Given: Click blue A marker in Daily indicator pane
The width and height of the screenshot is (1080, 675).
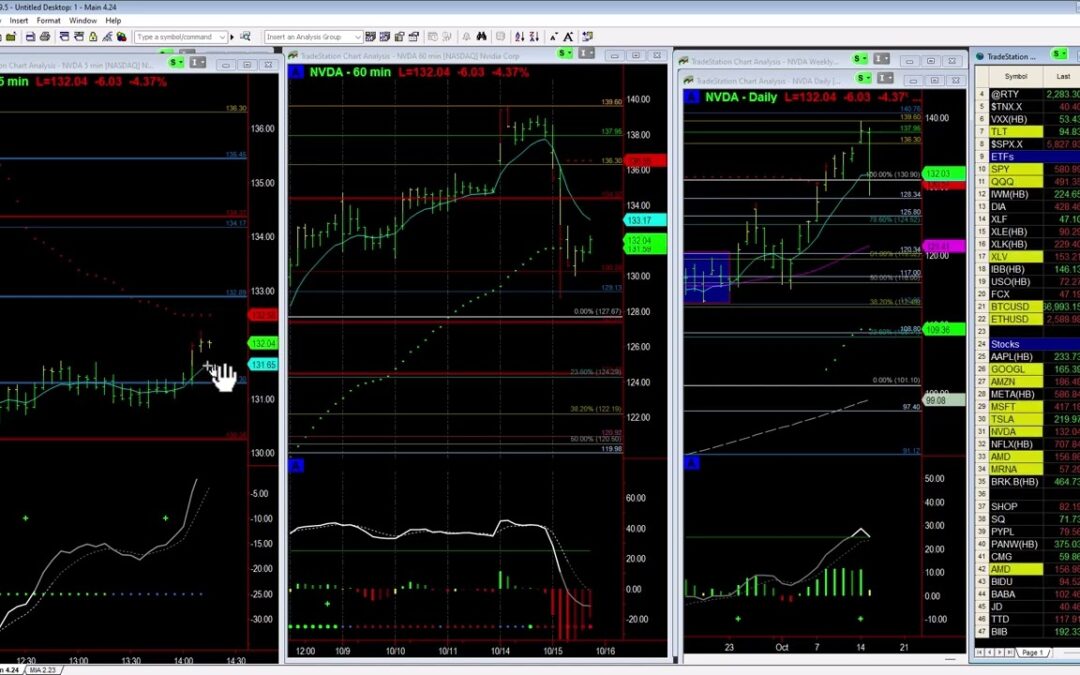Looking at the screenshot, I should [x=691, y=463].
